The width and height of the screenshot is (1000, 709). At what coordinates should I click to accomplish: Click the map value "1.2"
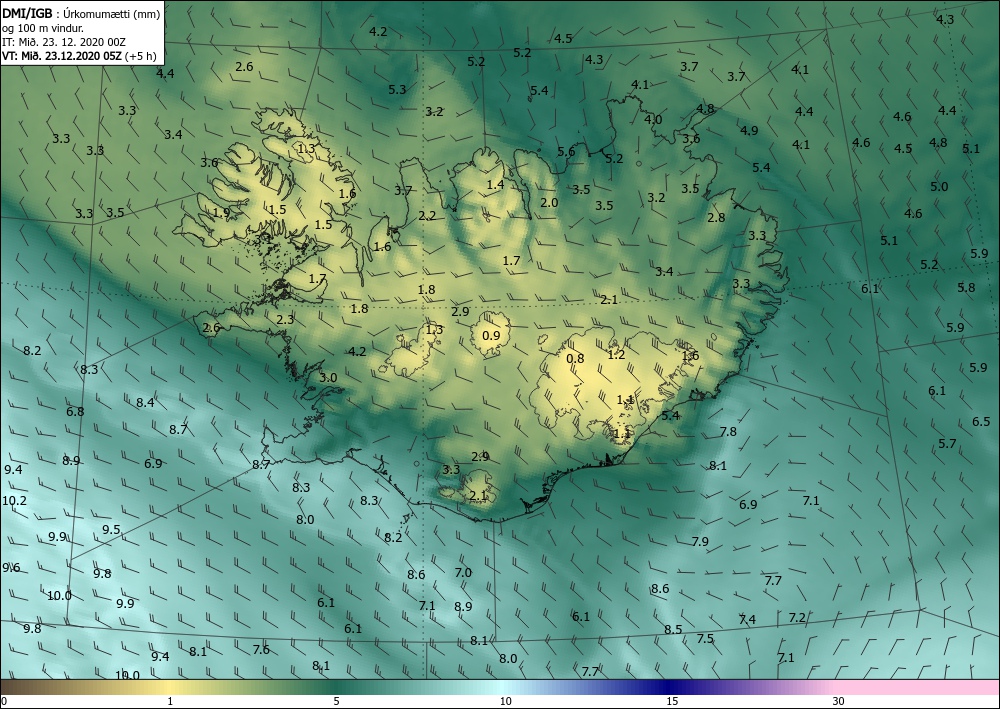click(x=617, y=355)
